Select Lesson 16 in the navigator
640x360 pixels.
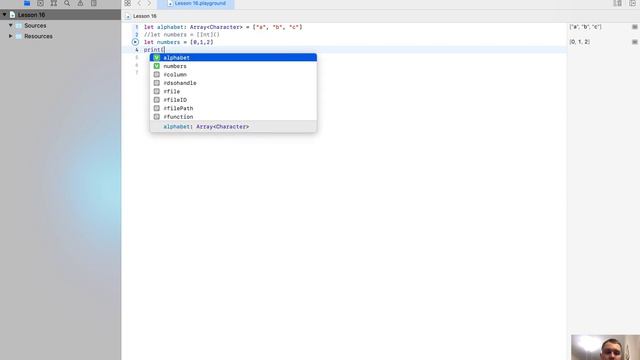(60, 15)
